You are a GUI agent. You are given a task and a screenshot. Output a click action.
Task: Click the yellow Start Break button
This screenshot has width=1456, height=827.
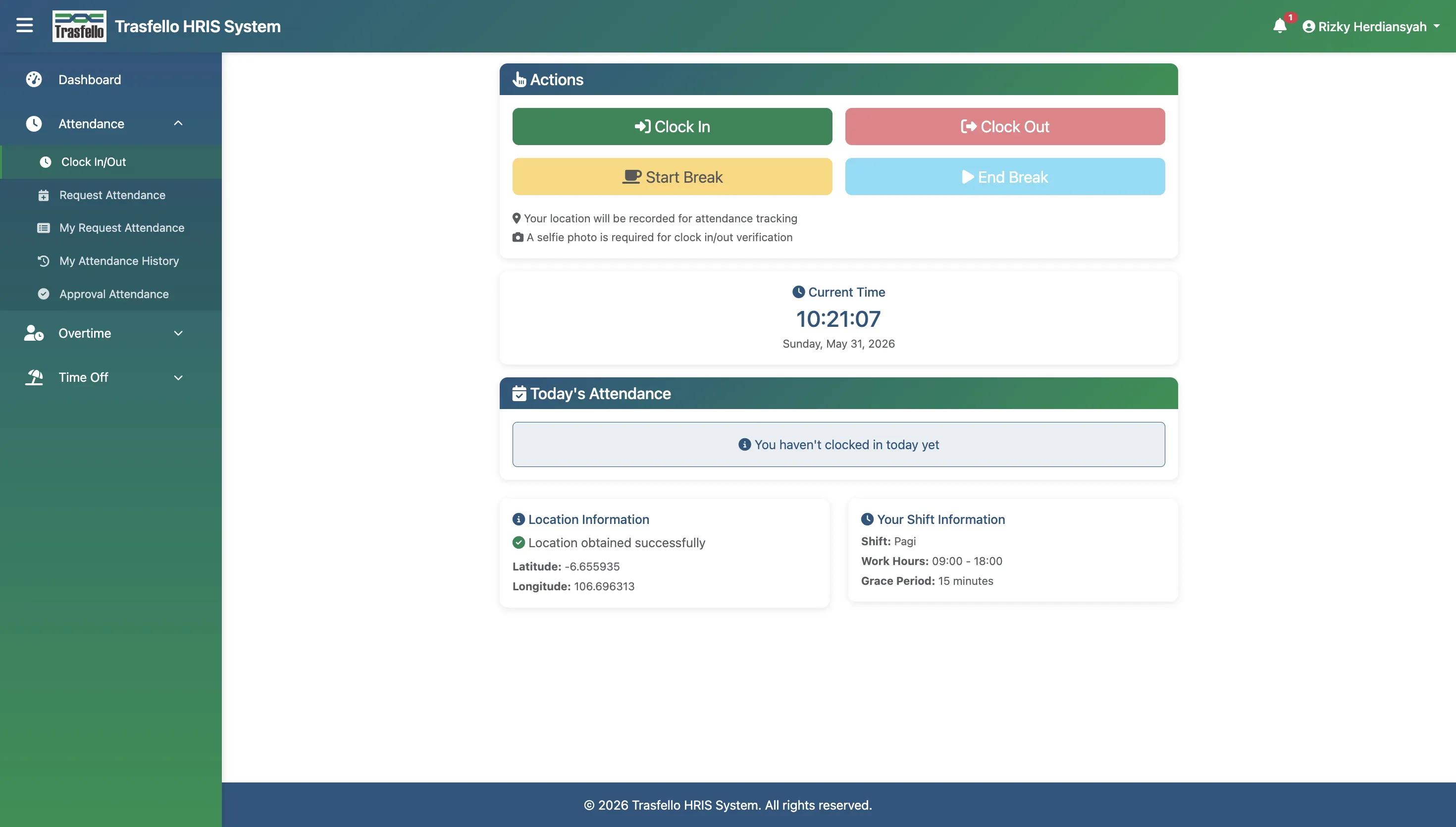coord(672,177)
